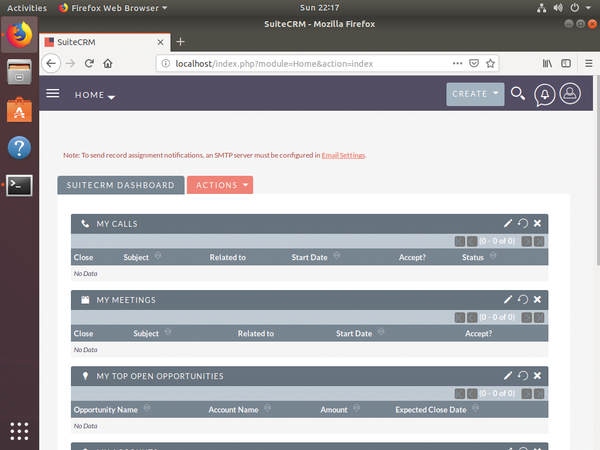Screen dimensions: 600x450
Task: Bookmark this page with star
Action: click(x=490, y=64)
